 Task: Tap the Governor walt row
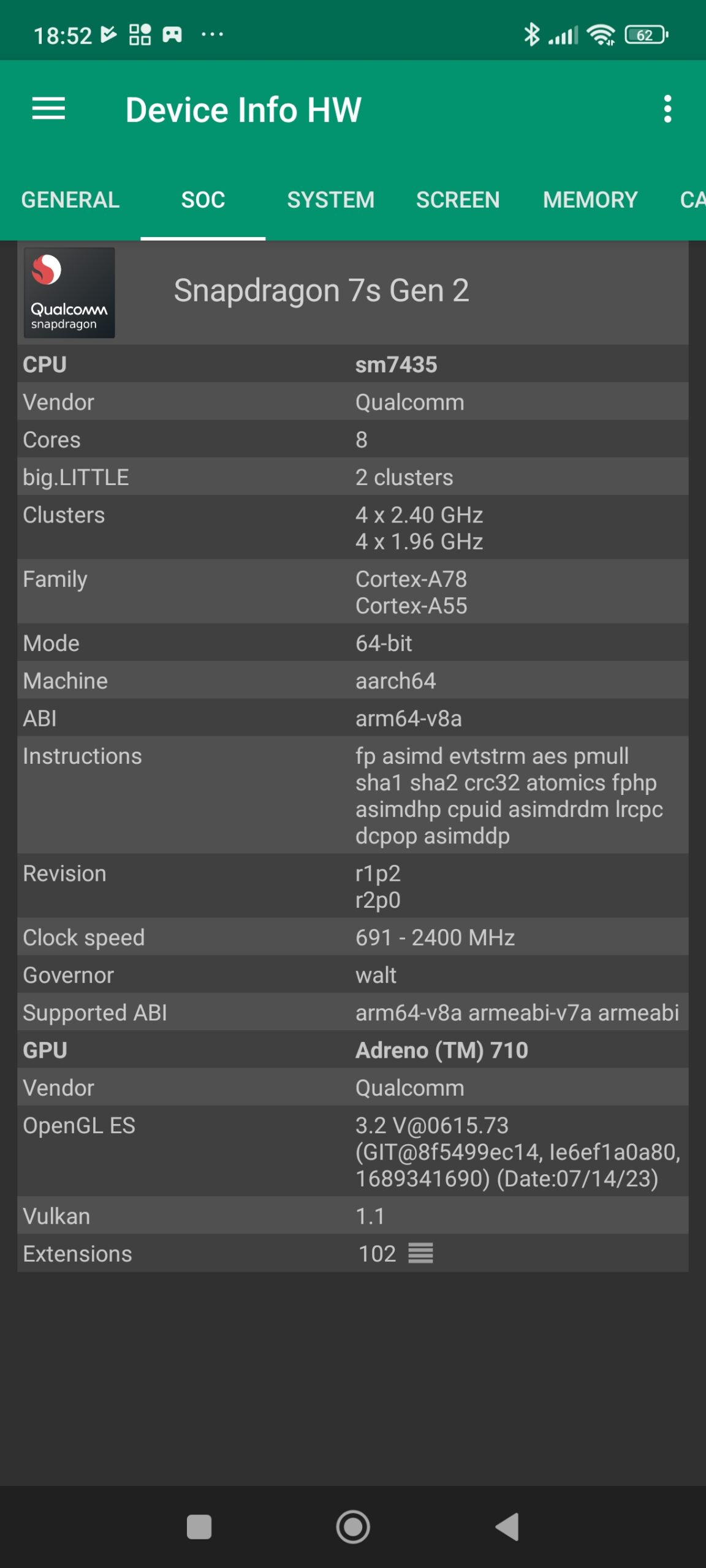(352, 974)
